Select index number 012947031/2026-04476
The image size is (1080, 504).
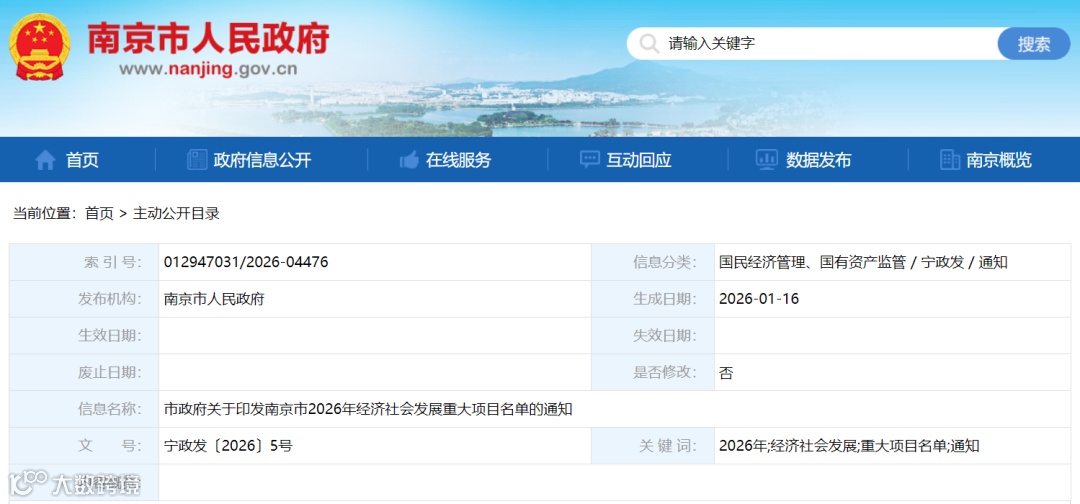tap(246, 262)
